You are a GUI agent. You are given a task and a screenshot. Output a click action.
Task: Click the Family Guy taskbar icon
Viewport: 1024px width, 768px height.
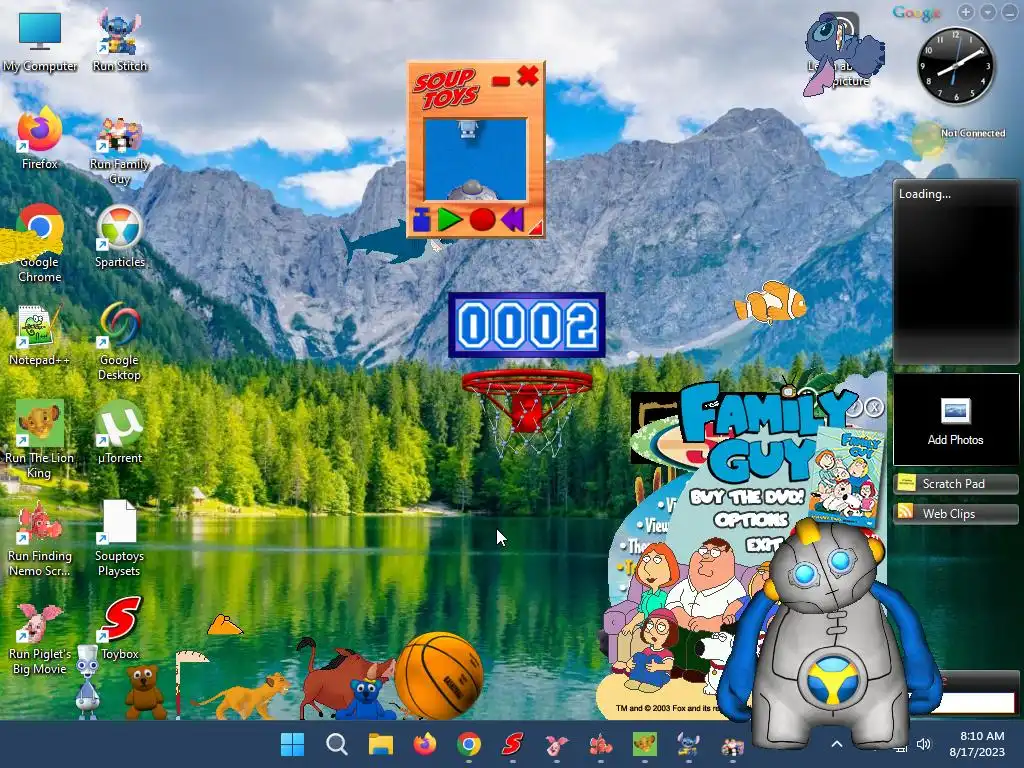coord(733,744)
